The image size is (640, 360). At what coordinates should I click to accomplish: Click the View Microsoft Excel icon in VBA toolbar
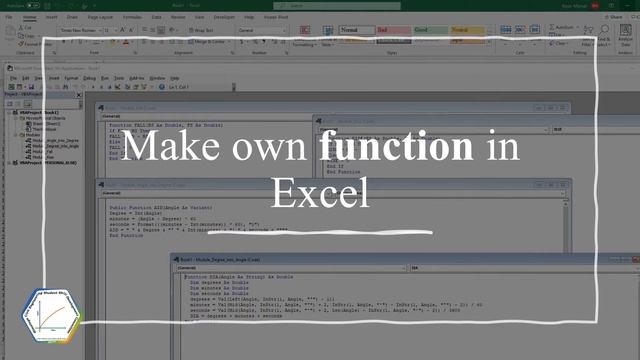pos(11,87)
